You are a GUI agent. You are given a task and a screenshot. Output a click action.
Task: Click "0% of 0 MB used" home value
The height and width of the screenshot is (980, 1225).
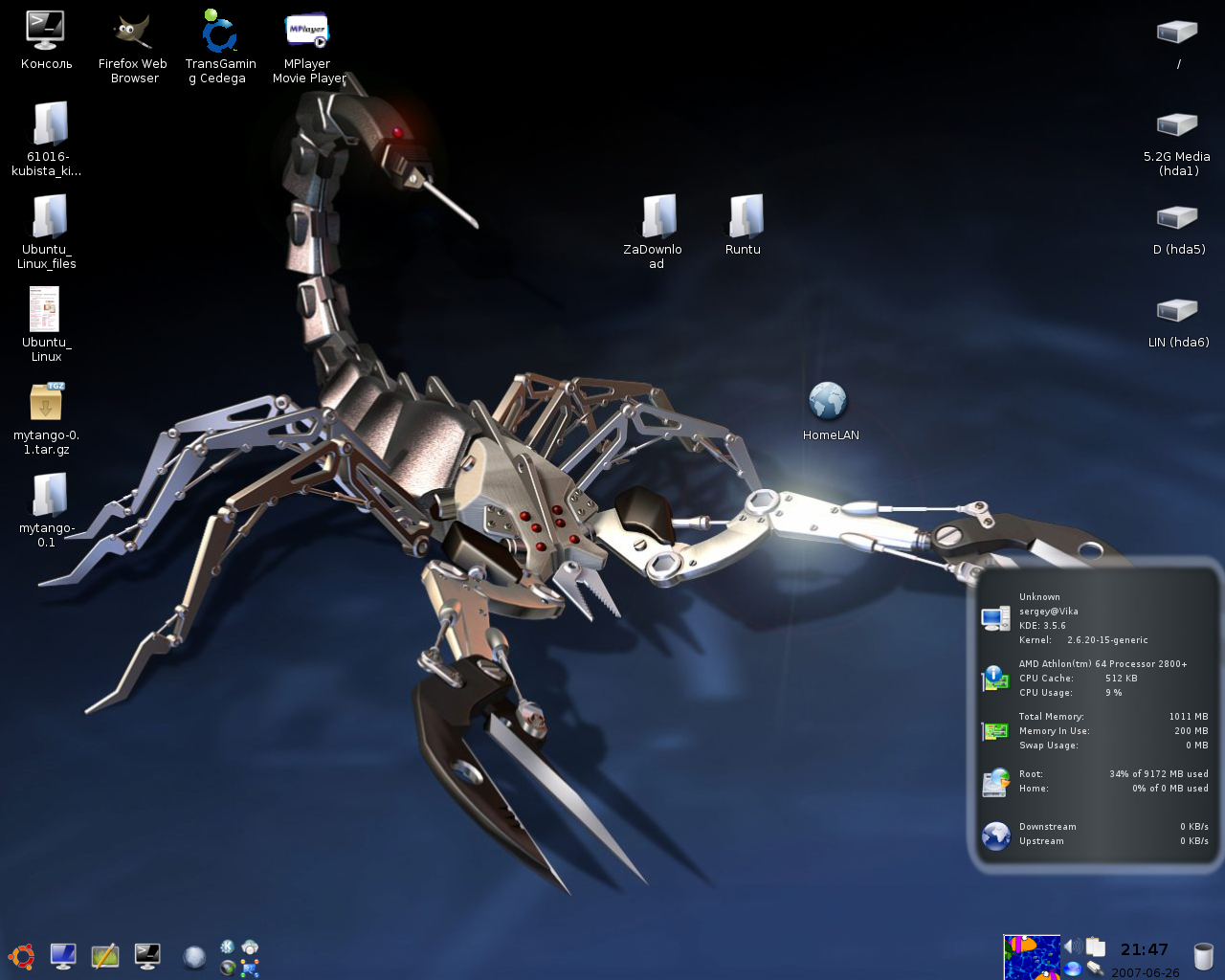pos(1170,789)
